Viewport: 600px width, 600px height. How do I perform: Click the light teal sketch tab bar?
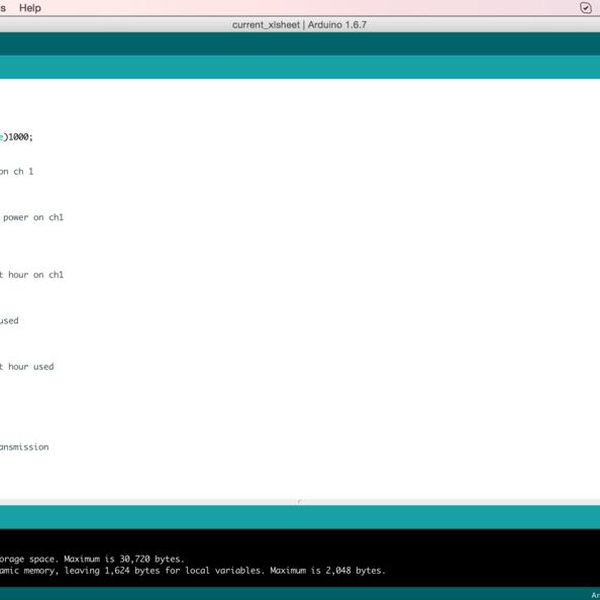click(x=299, y=68)
